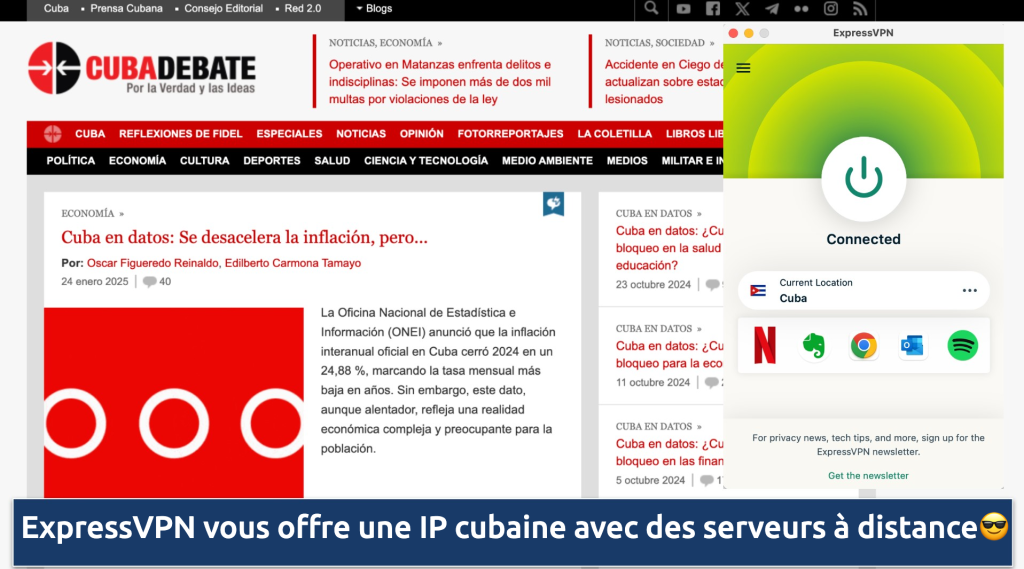Open search icon in Cubadebate top bar
This screenshot has height=569, width=1024.
pos(650,8)
